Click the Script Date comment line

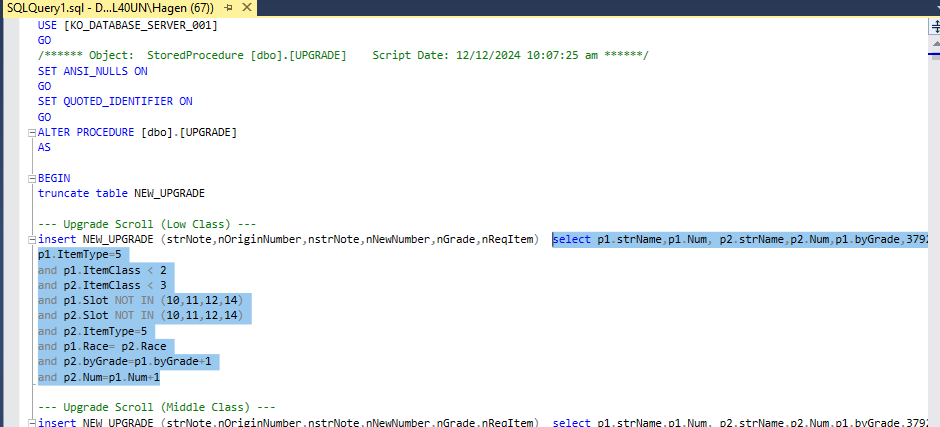344,56
